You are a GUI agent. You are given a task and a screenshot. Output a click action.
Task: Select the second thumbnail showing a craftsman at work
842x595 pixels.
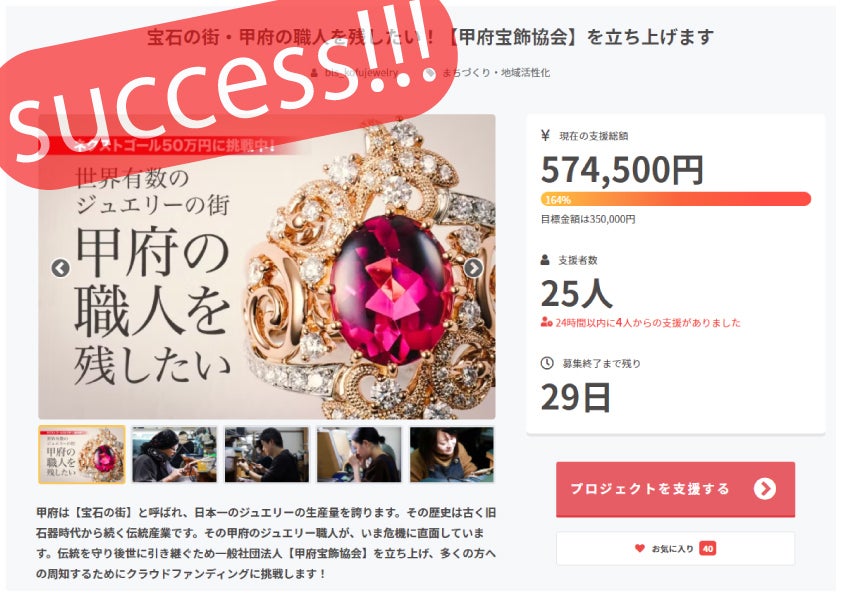click(x=175, y=454)
